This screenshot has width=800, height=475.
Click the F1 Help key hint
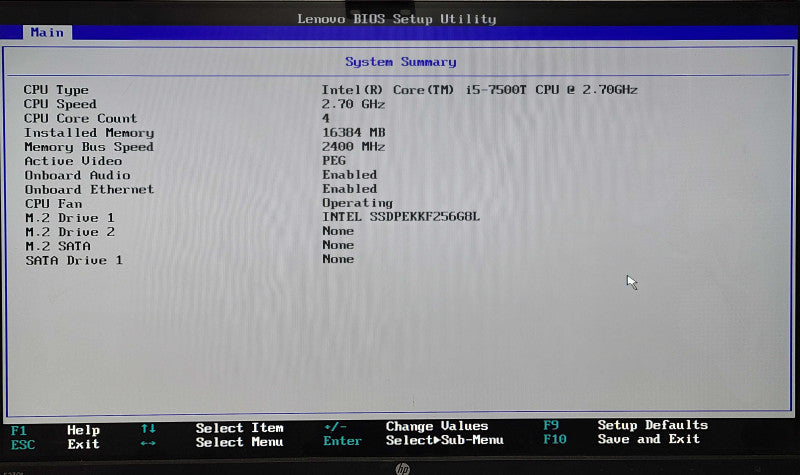coord(55,431)
